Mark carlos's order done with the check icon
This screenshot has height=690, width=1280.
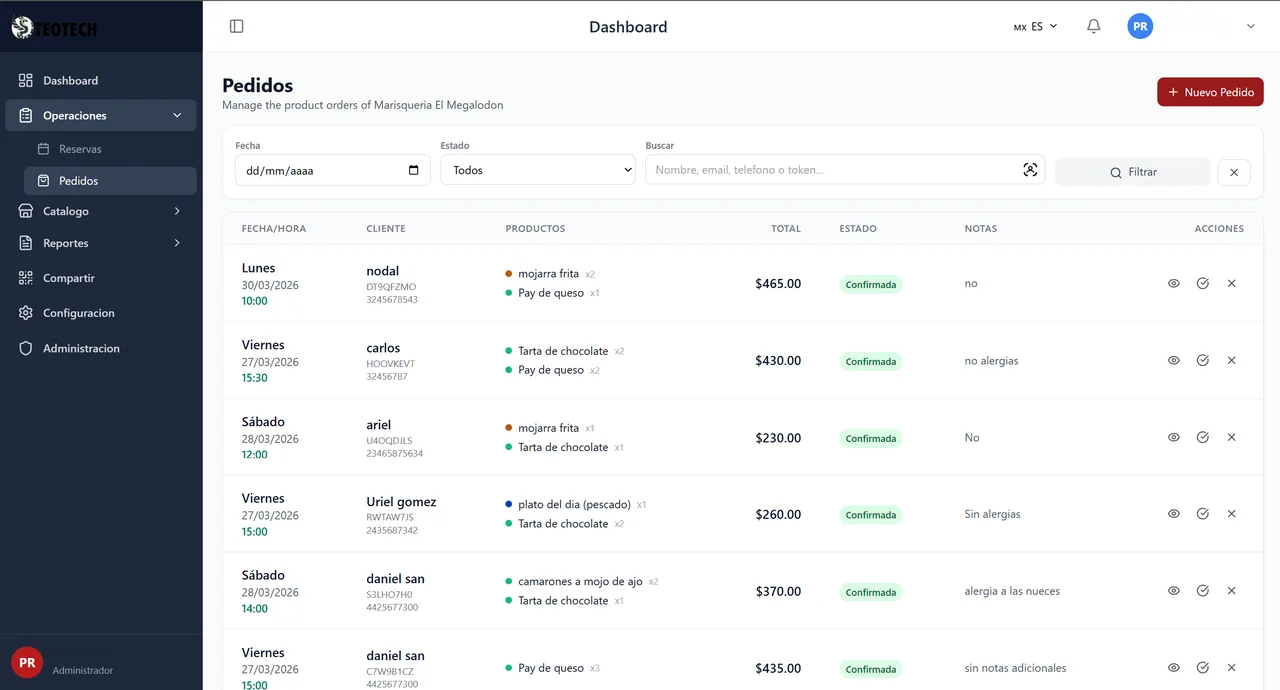coord(1202,360)
